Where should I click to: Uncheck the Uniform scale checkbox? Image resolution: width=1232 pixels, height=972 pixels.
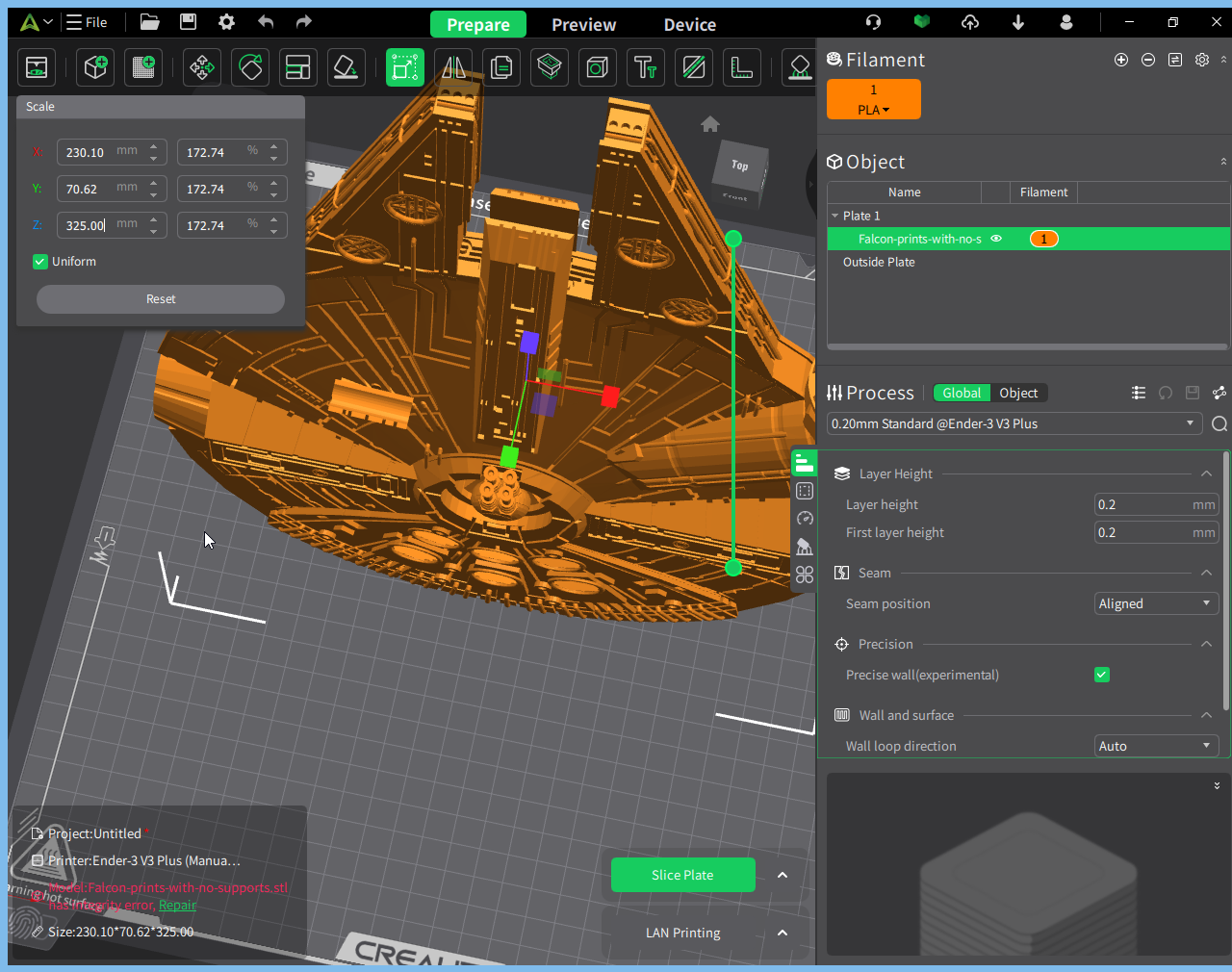40,262
